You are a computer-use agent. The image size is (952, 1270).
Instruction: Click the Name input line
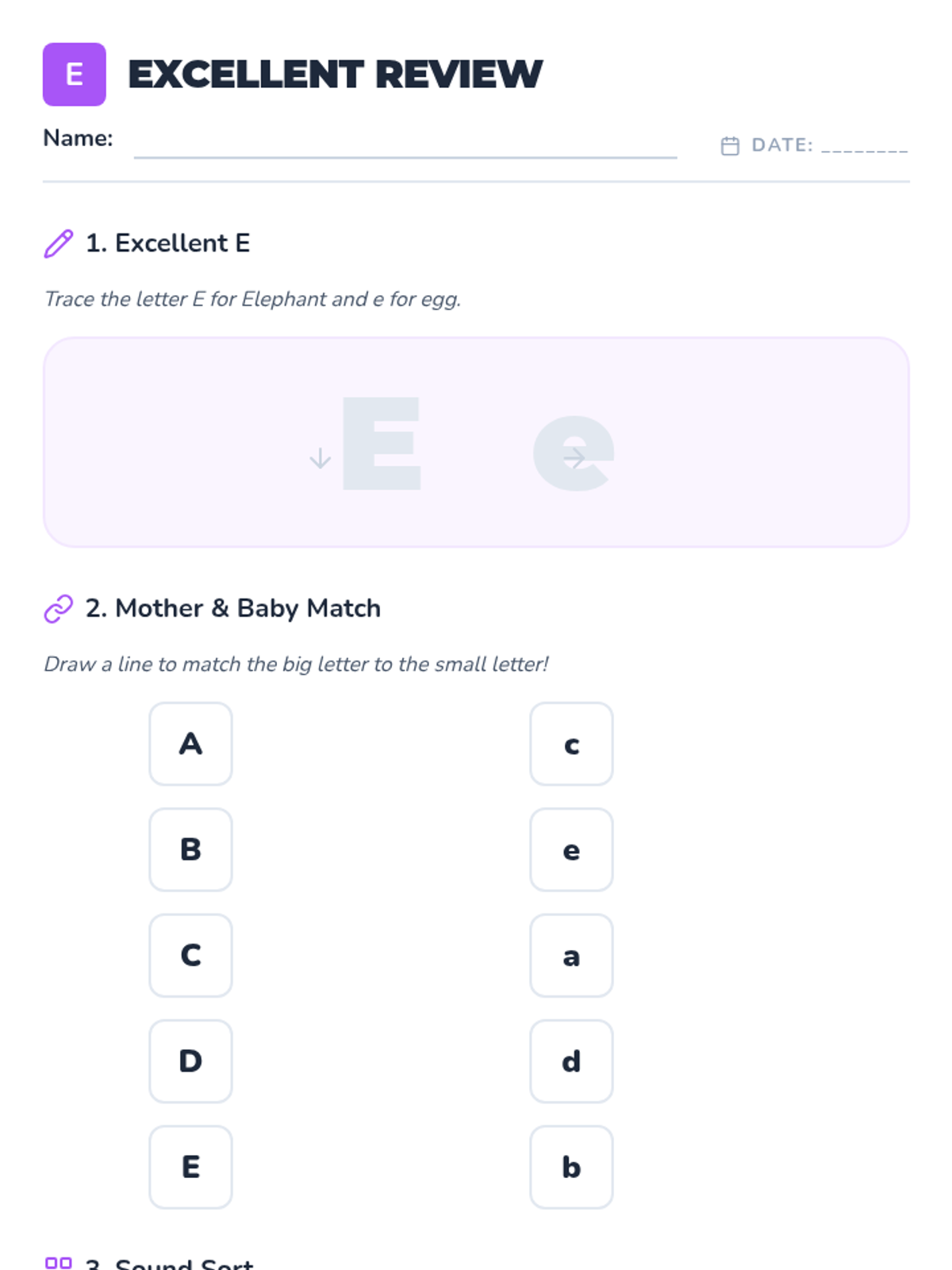405,147
